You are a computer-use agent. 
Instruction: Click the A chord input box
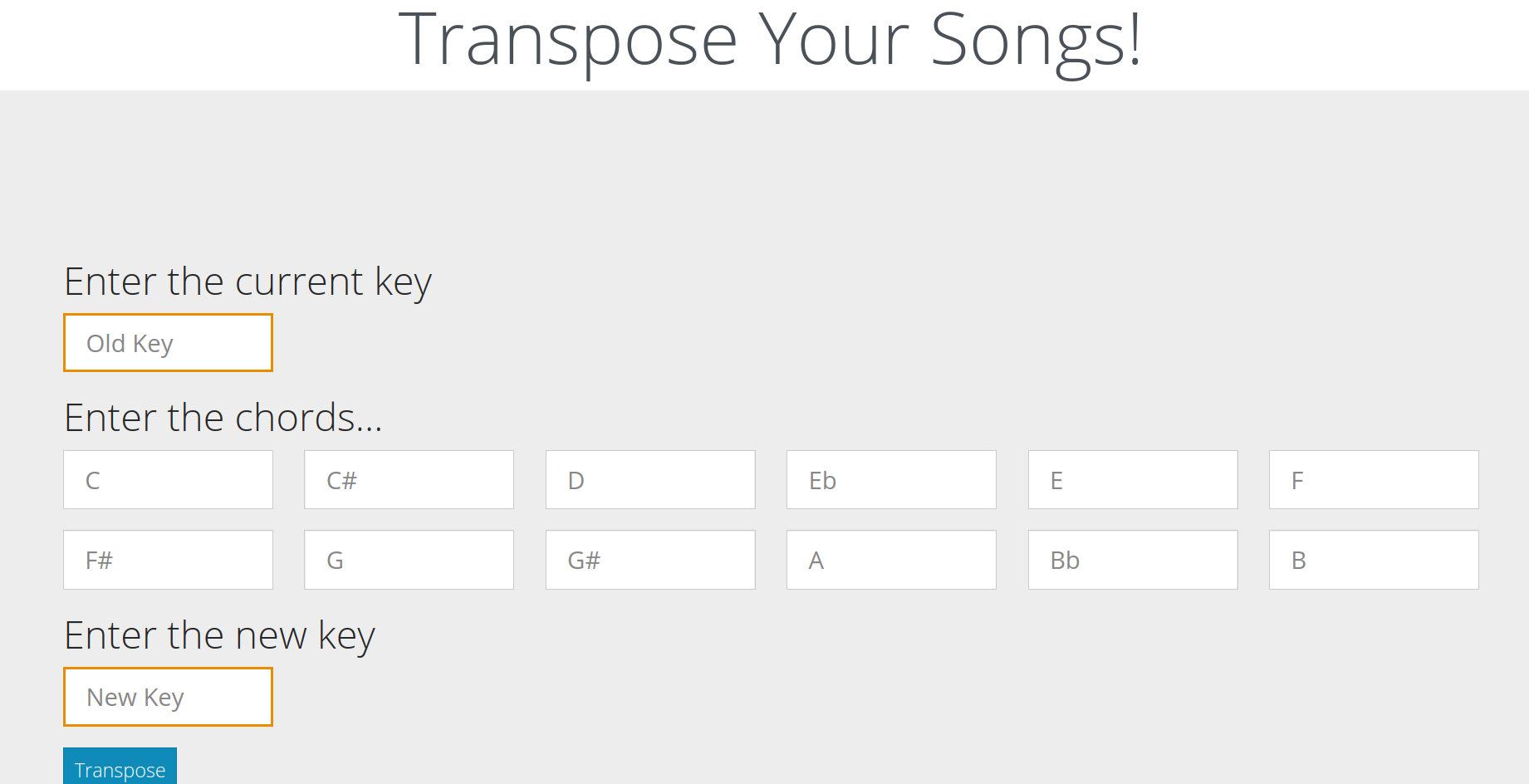[891, 560]
